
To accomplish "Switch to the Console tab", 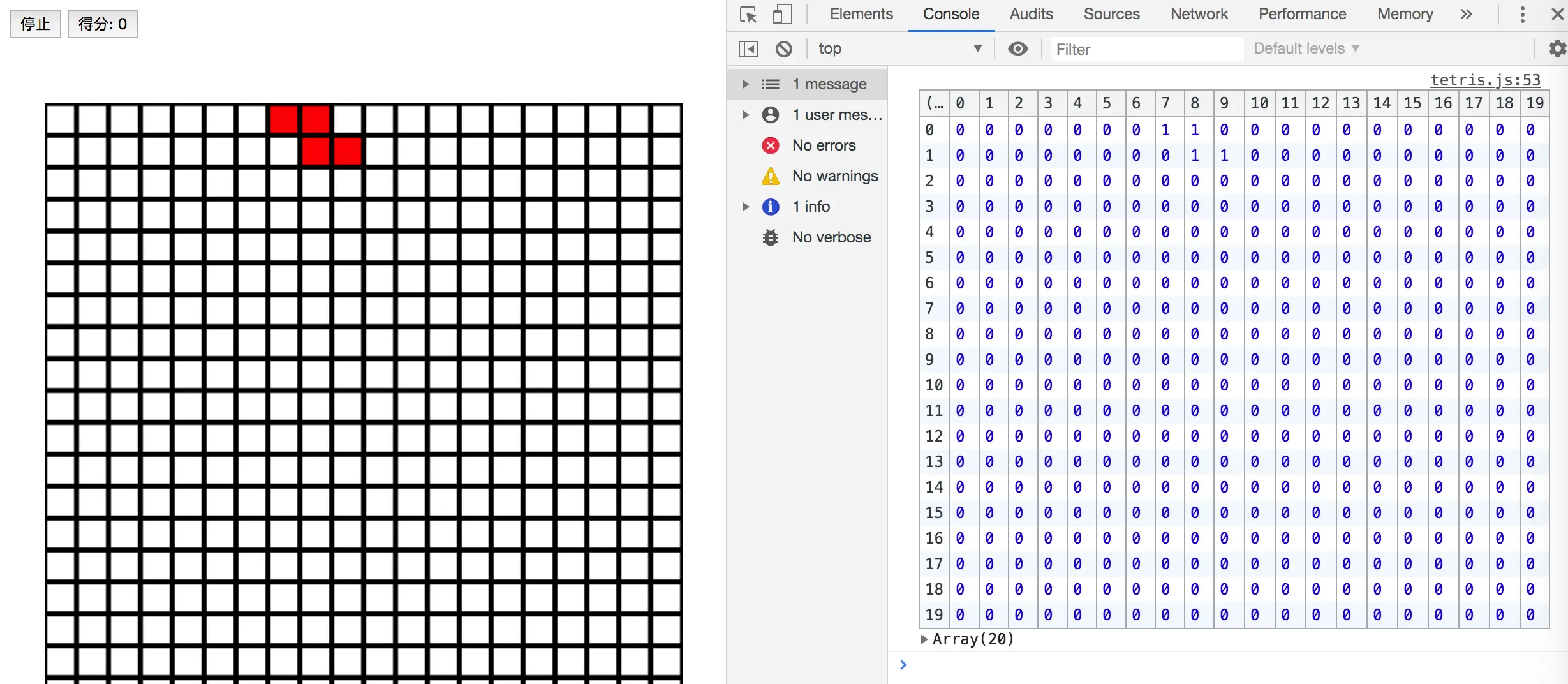I will [x=951, y=14].
